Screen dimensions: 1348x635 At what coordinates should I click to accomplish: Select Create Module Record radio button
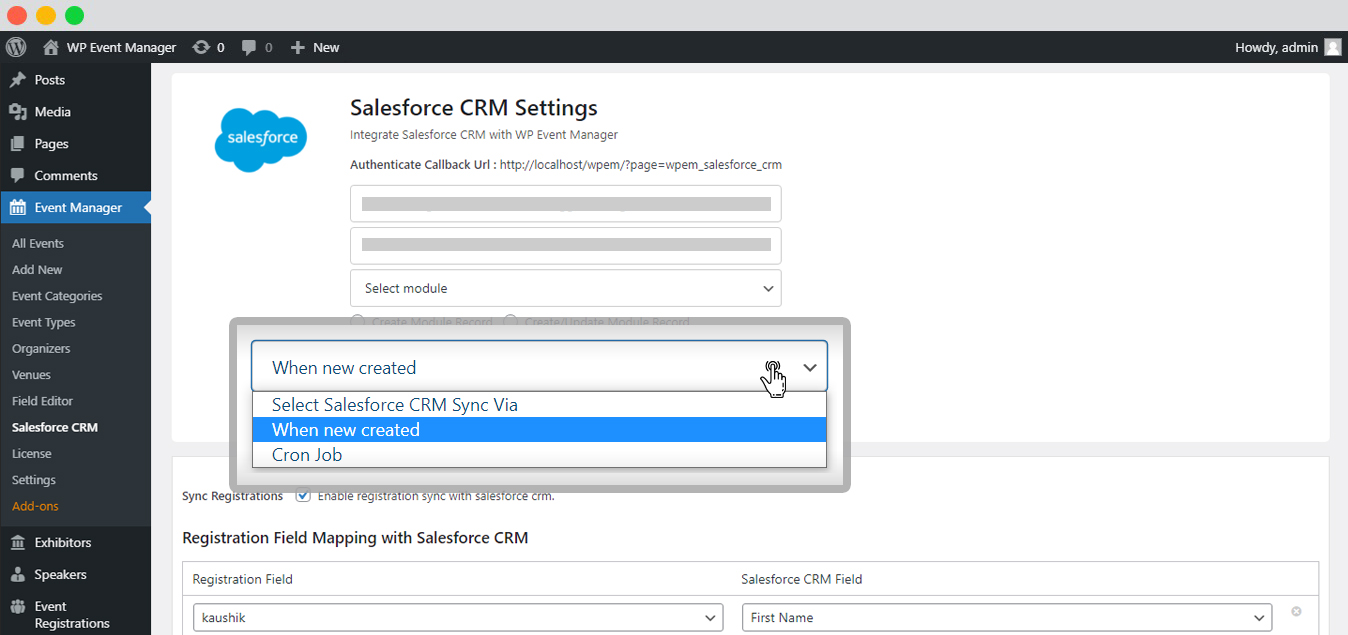[x=357, y=322]
